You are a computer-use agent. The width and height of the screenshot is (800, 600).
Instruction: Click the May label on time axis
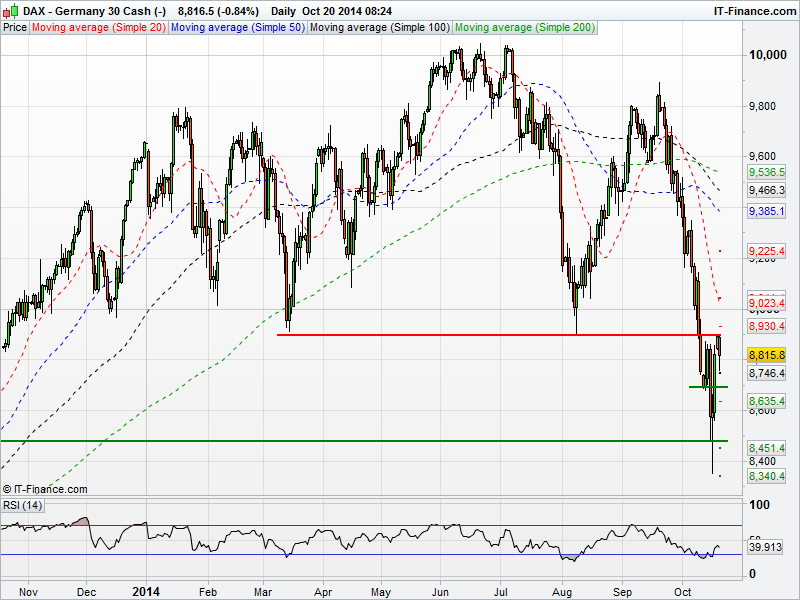click(x=381, y=592)
